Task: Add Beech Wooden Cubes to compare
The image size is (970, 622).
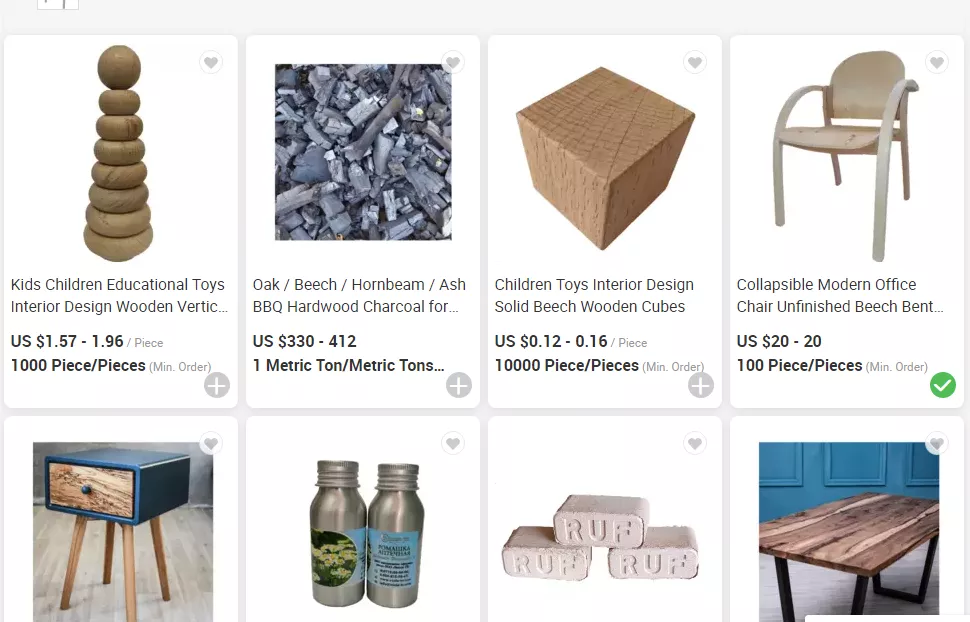Action: coord(700,386)
